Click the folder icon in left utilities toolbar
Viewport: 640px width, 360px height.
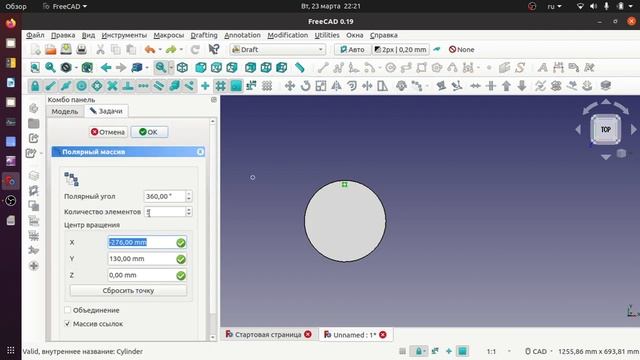coord(33,123)
